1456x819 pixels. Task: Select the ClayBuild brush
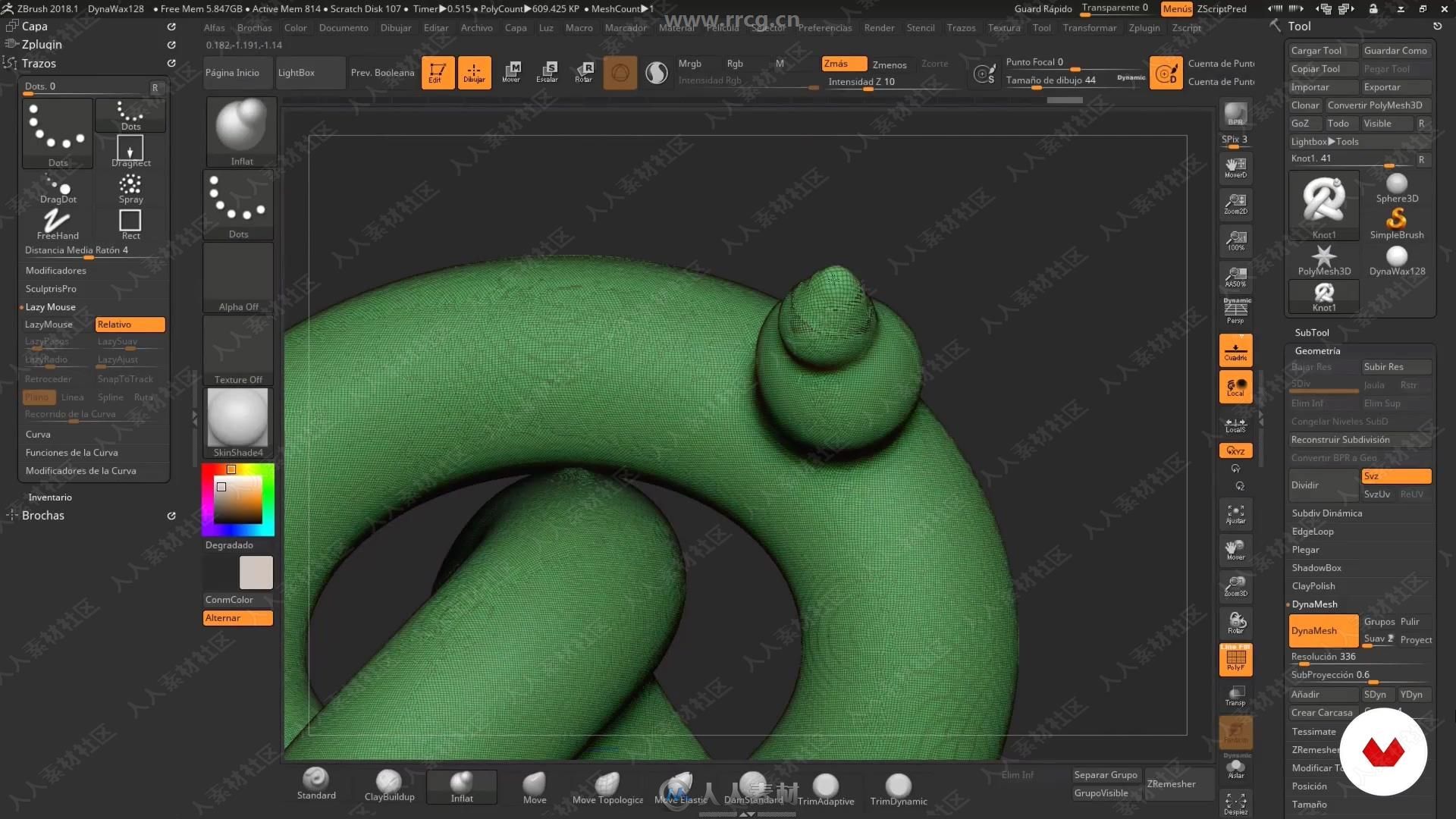coord(389,785)
